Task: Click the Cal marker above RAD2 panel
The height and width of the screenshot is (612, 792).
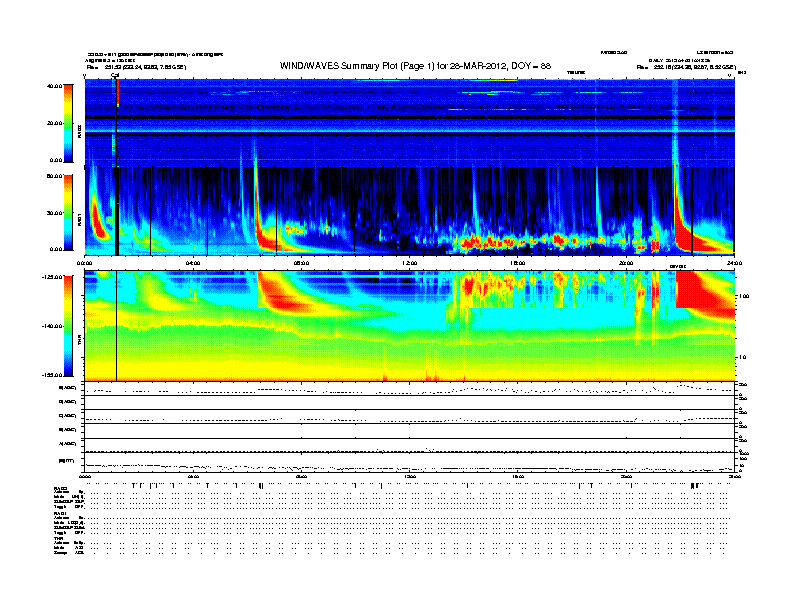Action: pos(115,75)
